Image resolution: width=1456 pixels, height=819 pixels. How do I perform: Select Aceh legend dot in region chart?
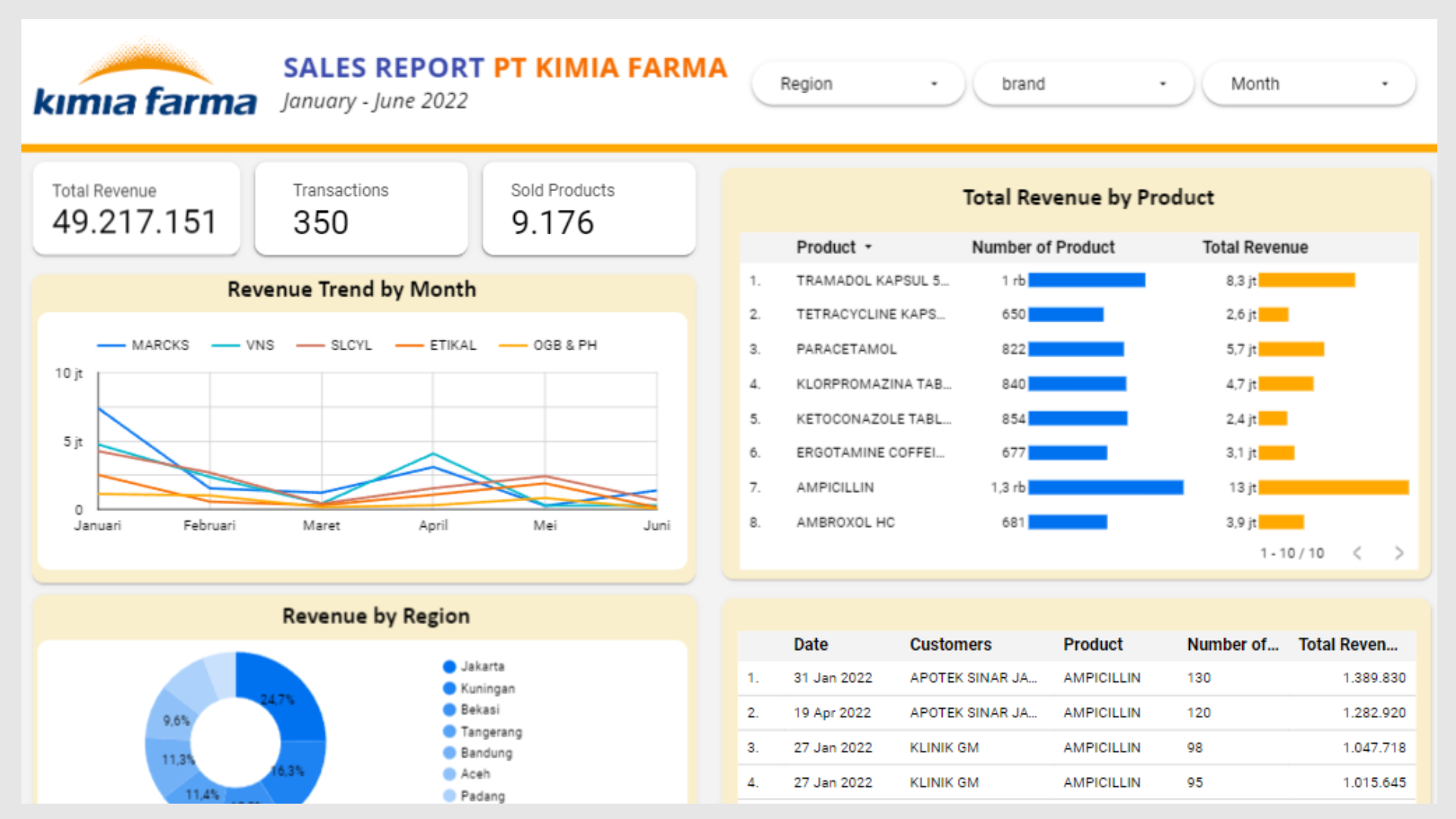tap(450, 774)
